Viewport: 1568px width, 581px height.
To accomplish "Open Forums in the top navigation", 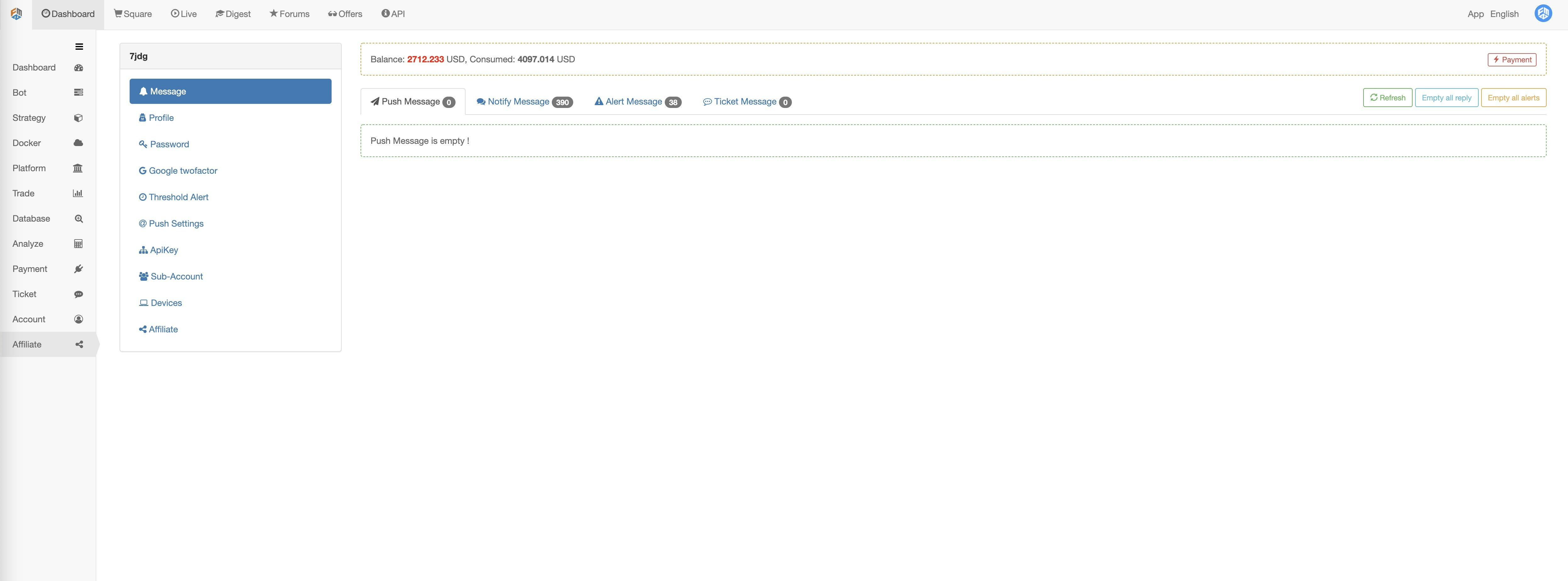I will pos(290,14).
